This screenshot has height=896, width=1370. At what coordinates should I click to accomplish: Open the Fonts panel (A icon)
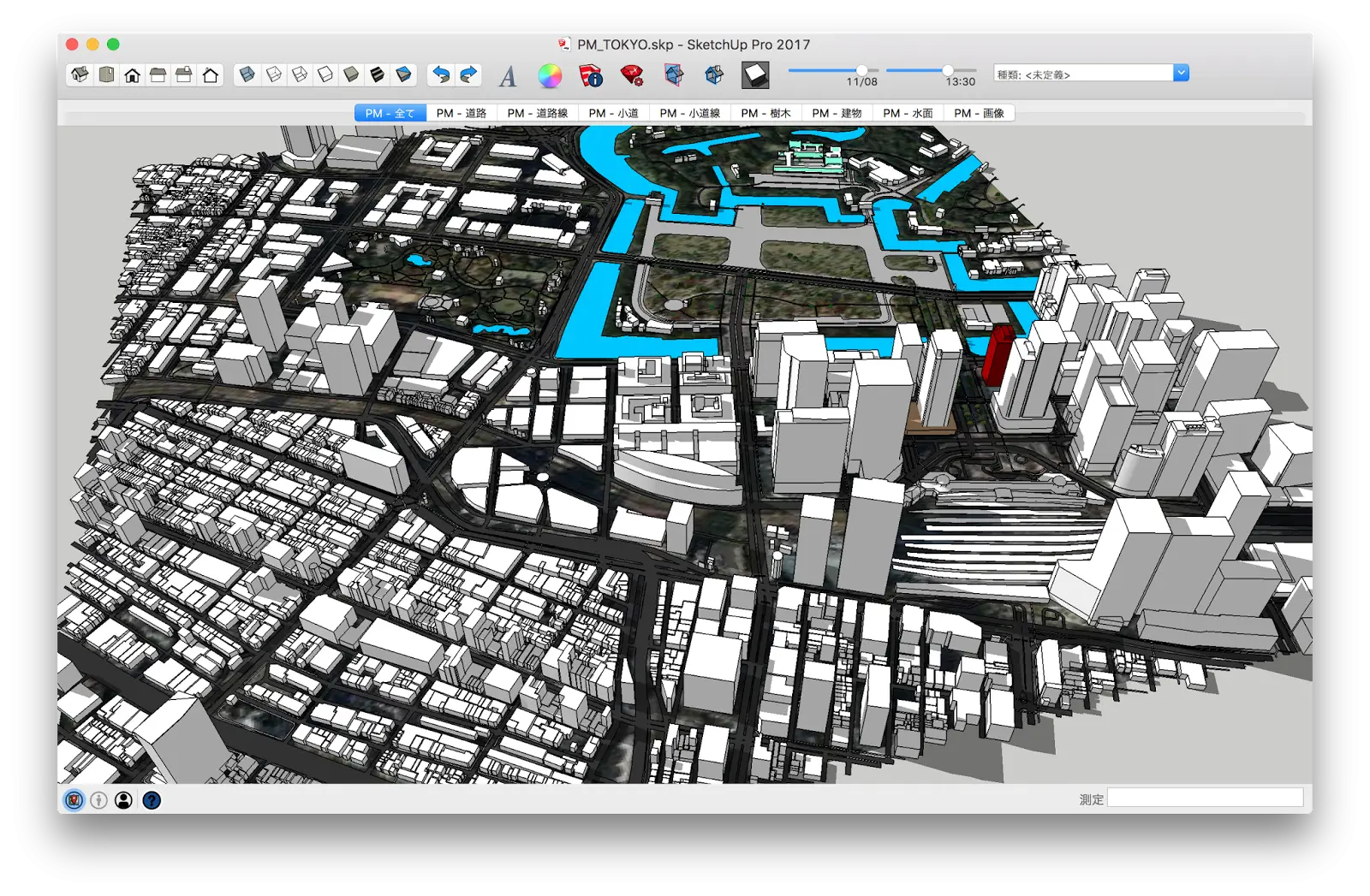(x=508, y=76)
